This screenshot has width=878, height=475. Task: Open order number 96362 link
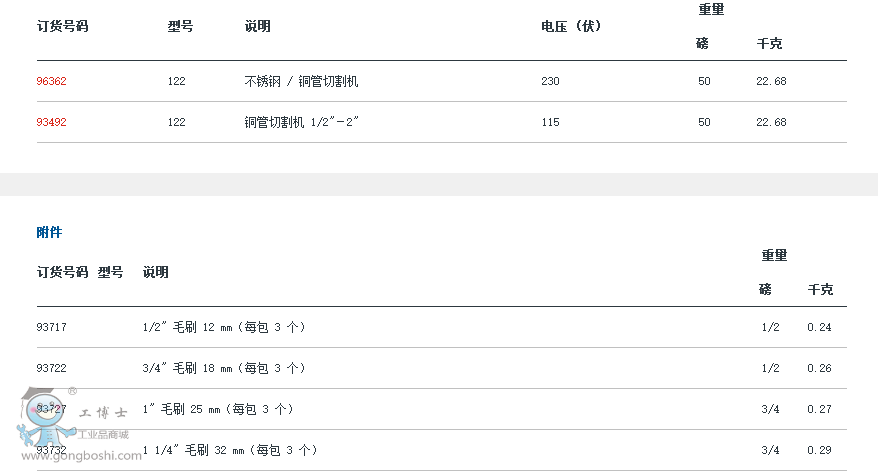[52, 81]
